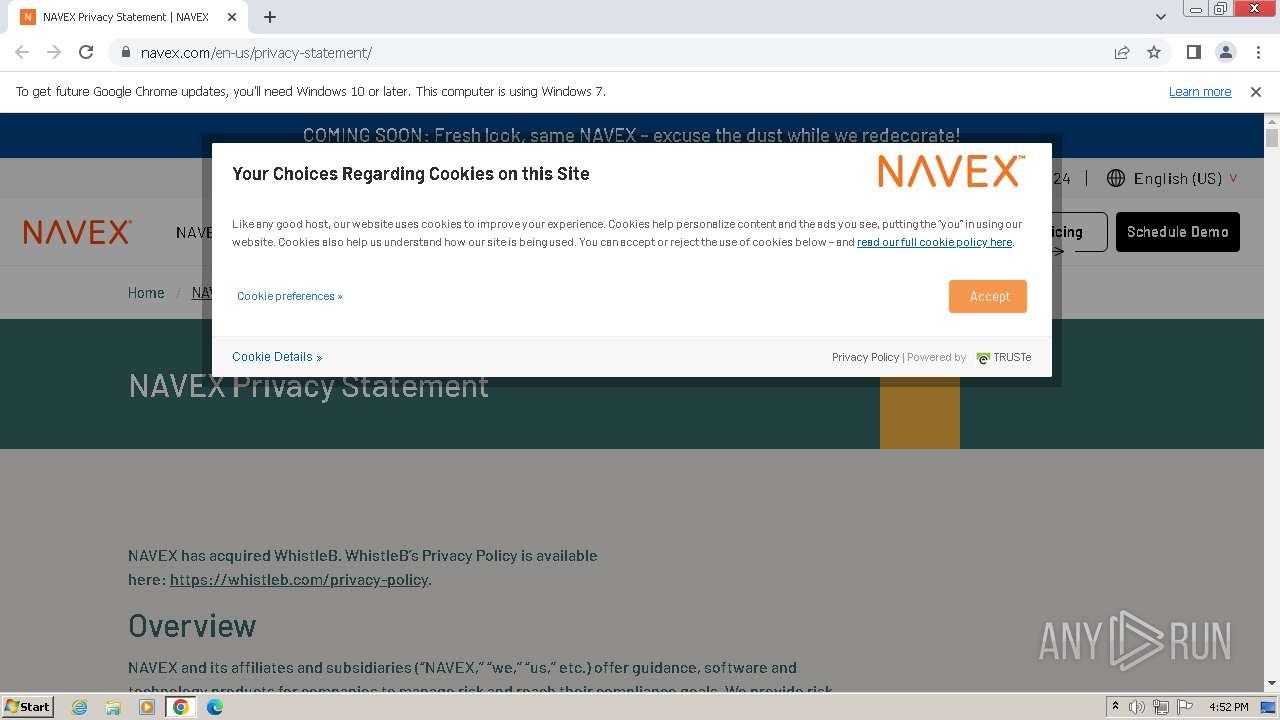This screenshot has height=720, width=1280.
Task: Go to Home breadcrumb link
Action: click(x=146, y=293)
